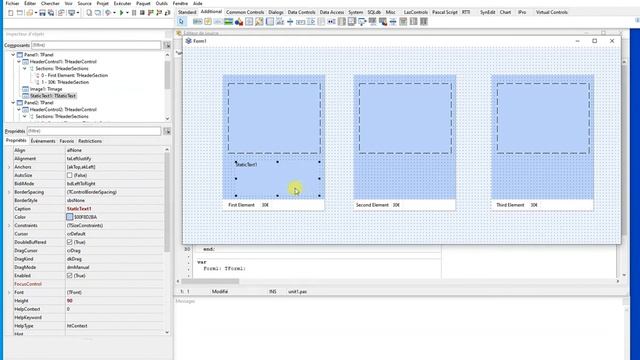Image resolution: width=640 pixels, height=360 pixels.
Task: Click the Composants filter field
Action: [x=96, y=45]
